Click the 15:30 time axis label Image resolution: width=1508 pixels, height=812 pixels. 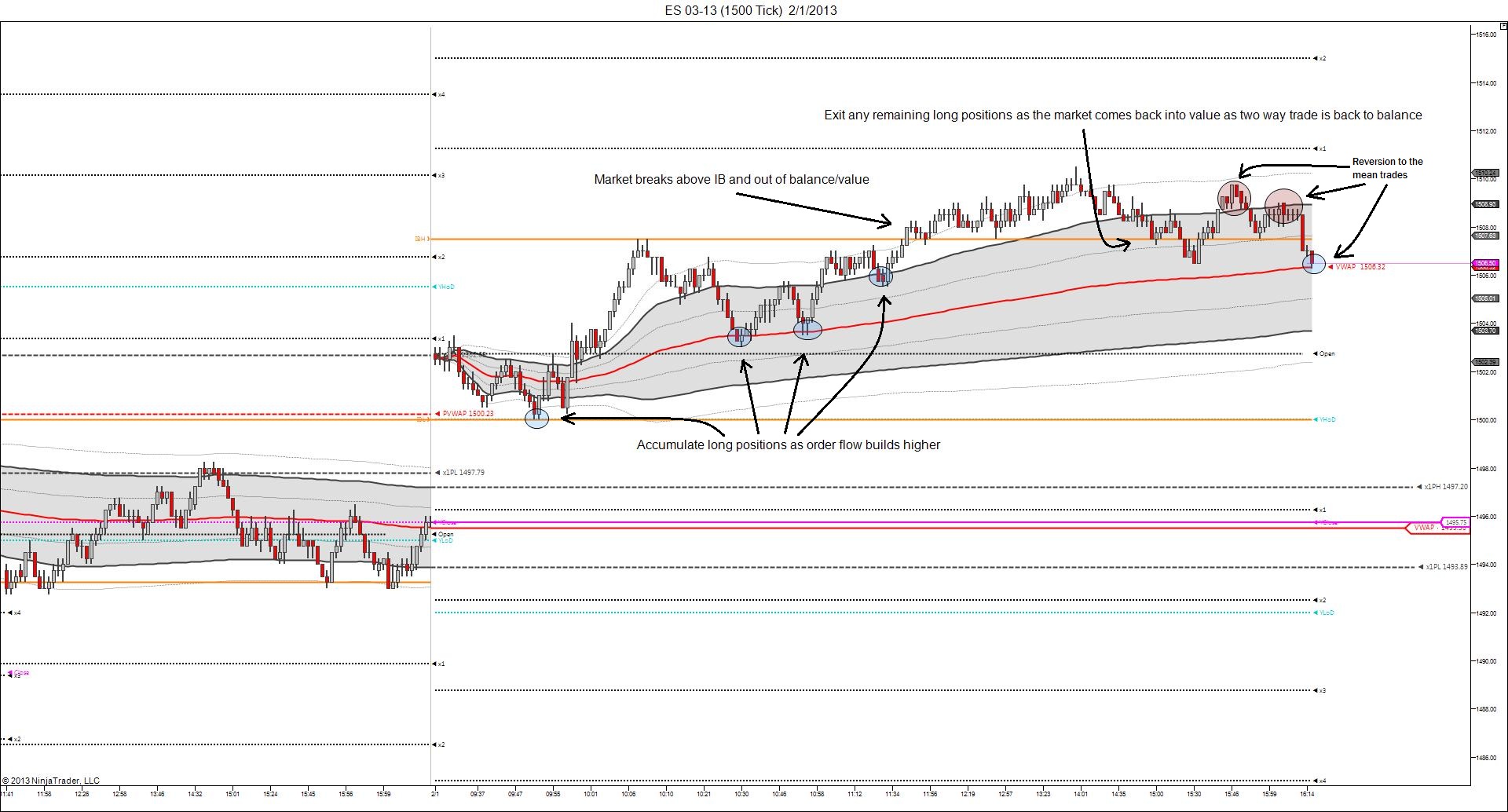pyautogui.click(x=1194, y=794)
